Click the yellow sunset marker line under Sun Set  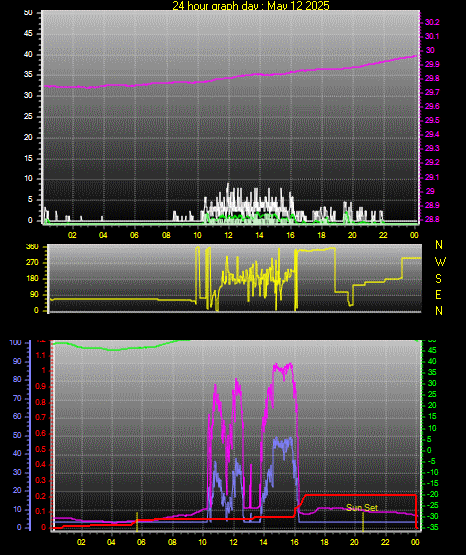363,522
